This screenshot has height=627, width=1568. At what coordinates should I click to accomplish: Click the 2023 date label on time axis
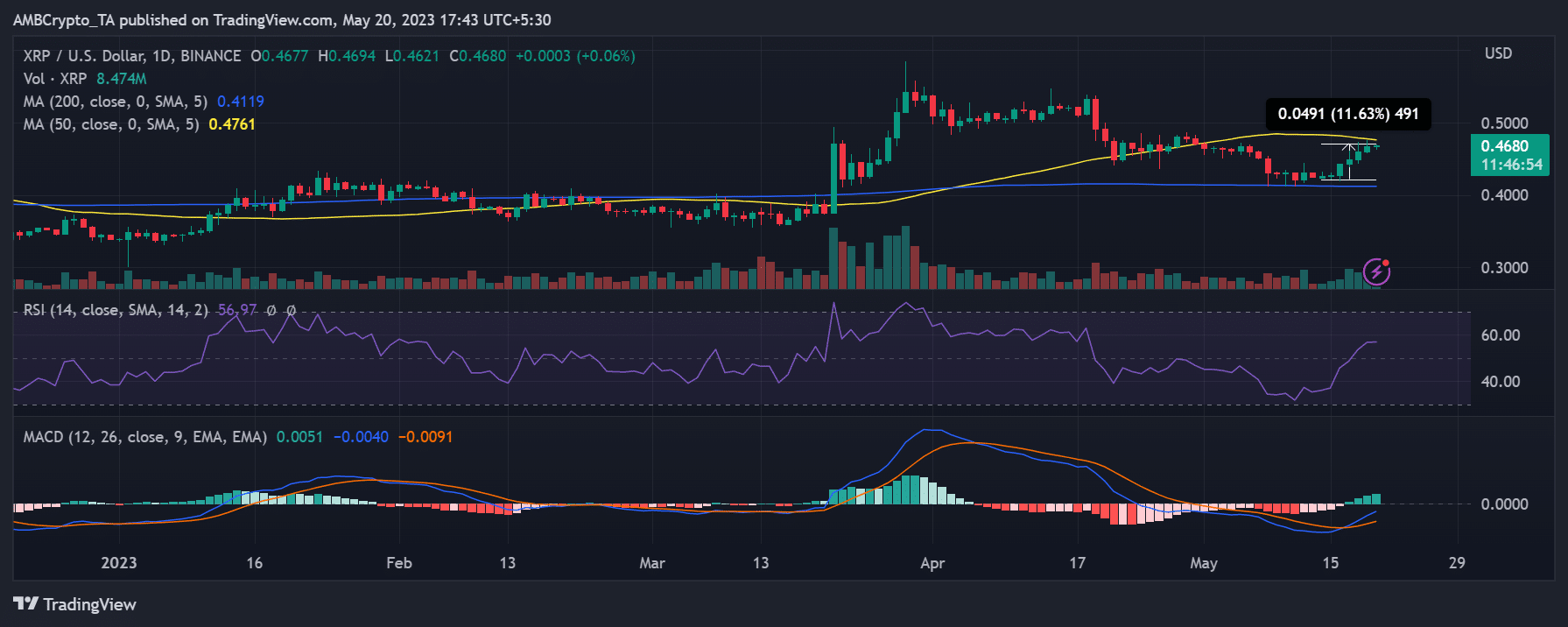119,563
